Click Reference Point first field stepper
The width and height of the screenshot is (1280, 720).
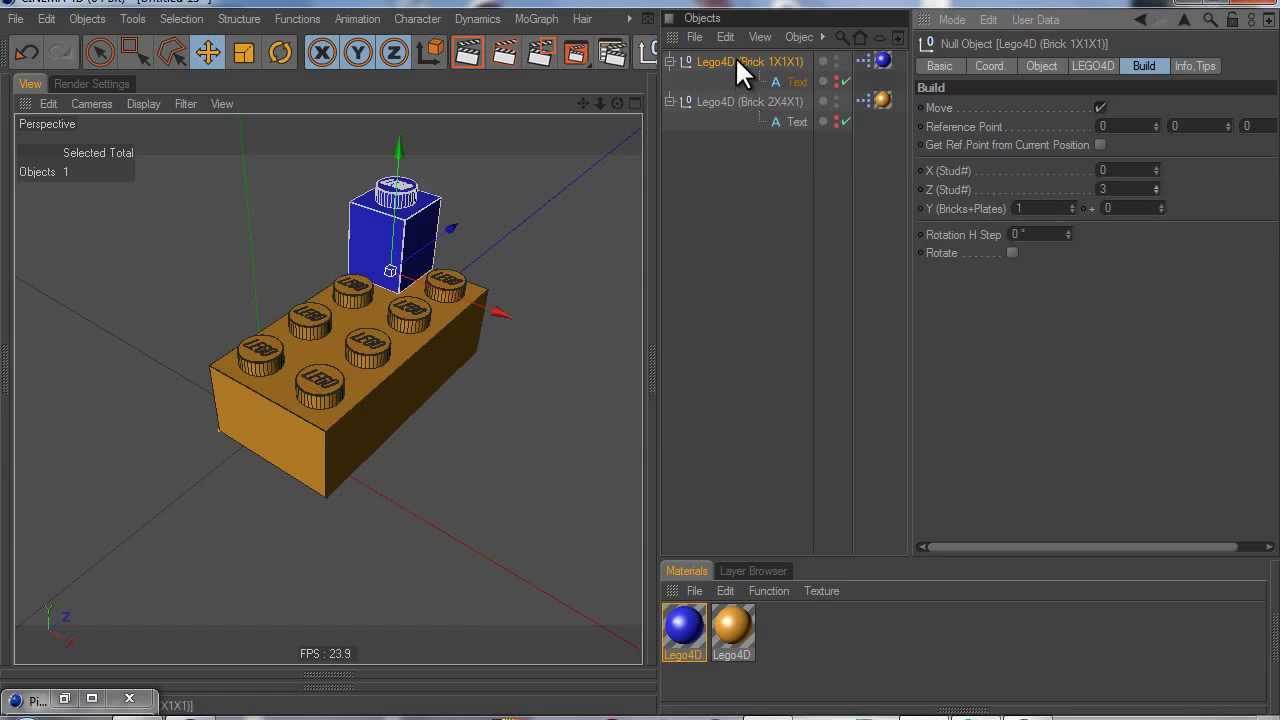pyautogui.click(x=1156, y=127)
